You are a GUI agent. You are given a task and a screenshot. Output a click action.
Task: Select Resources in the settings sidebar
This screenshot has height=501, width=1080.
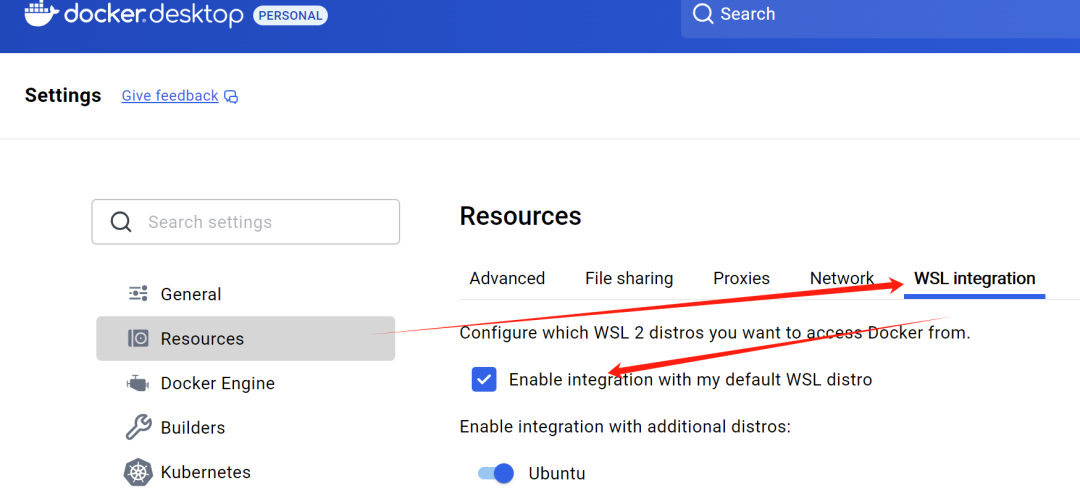[245, 338]
